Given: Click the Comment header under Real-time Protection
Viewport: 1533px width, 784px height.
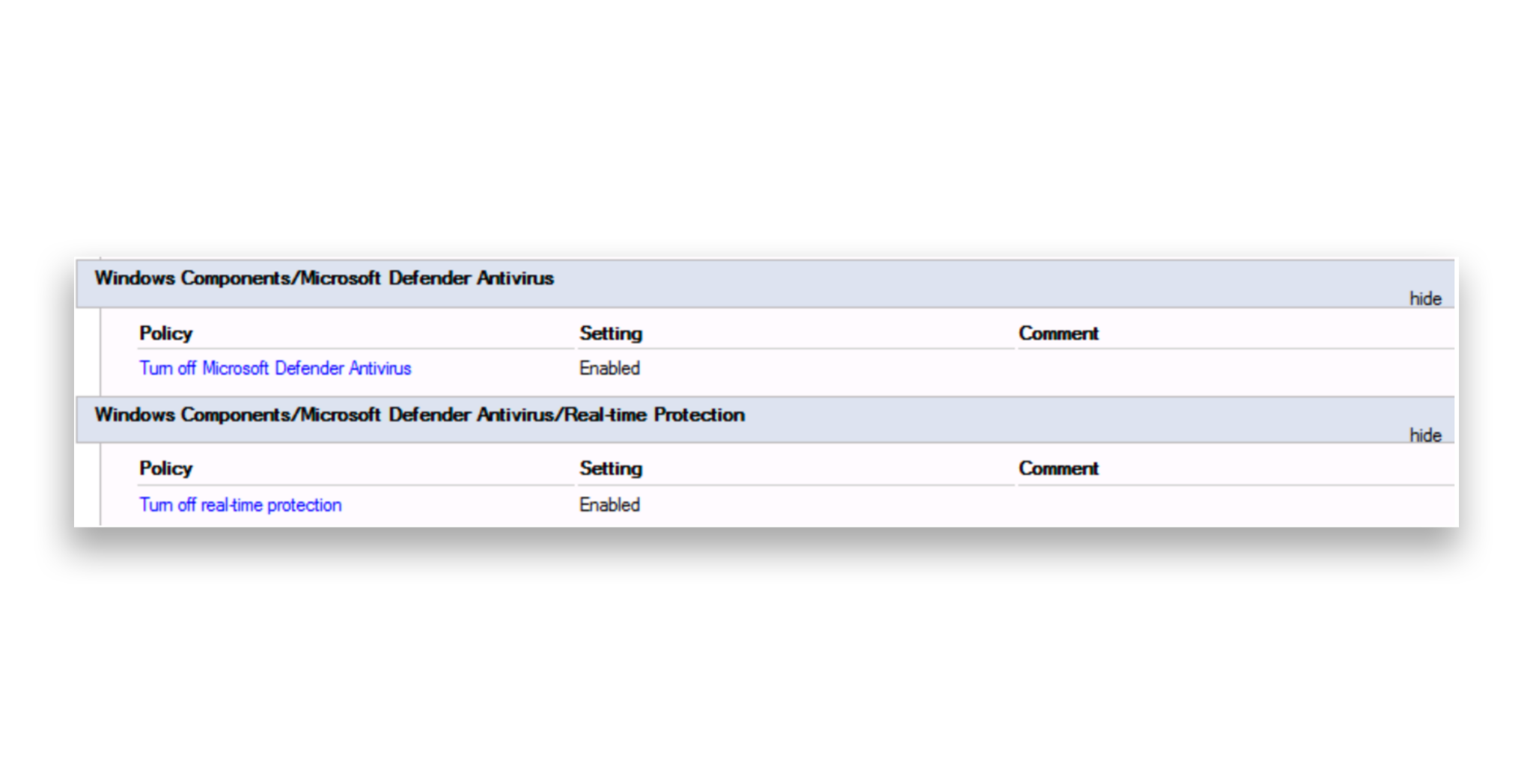Looking at the screenshot, I should [x=1058, y=468].
